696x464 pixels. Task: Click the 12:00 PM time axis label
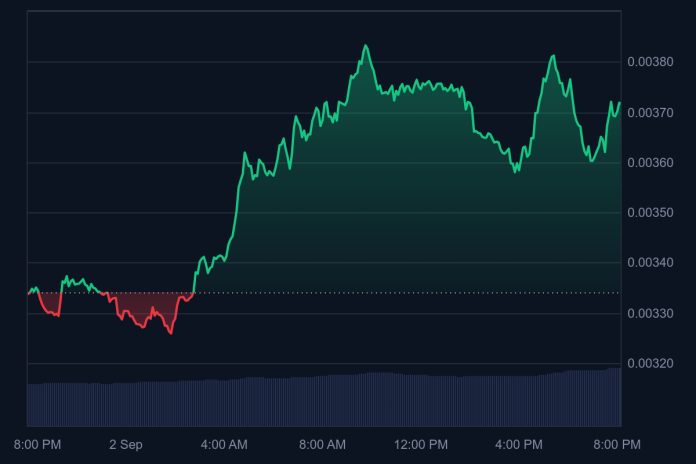421,444
